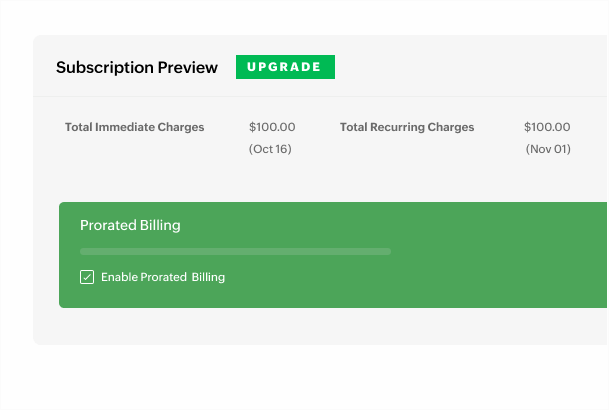Click the white checkmark icon in the banner

click(87, 277)
